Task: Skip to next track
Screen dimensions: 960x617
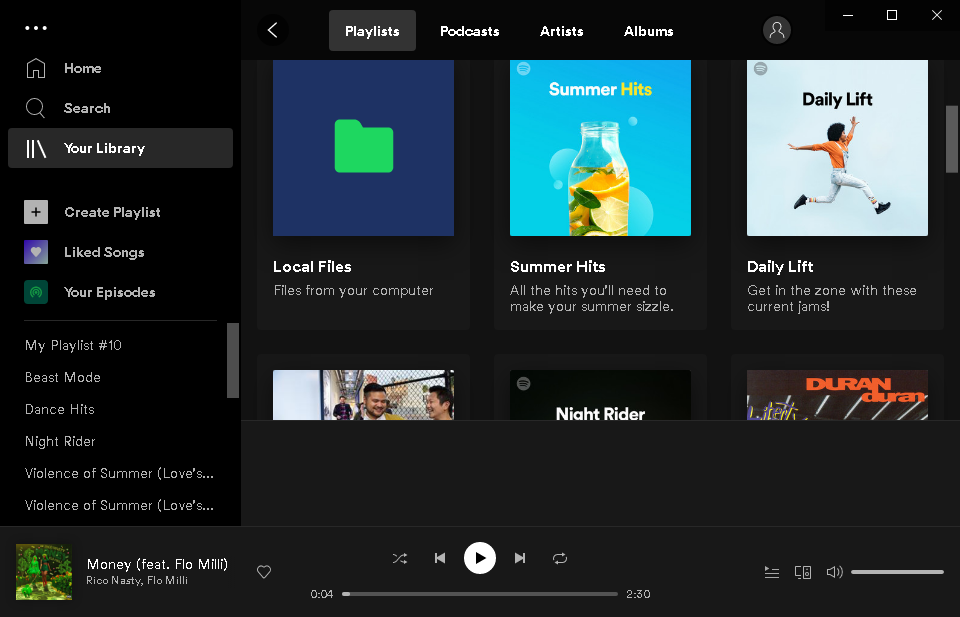Action: [x=520, y=558]
